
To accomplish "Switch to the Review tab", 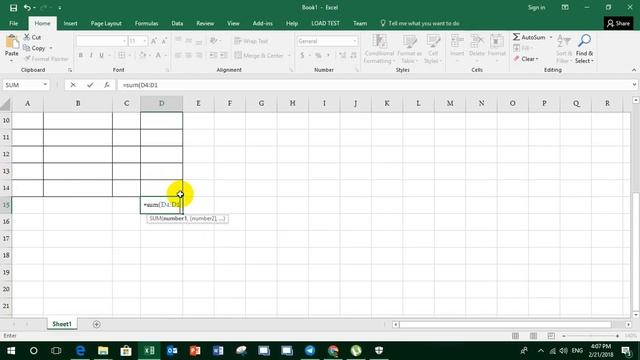I will tap(205, 23).
